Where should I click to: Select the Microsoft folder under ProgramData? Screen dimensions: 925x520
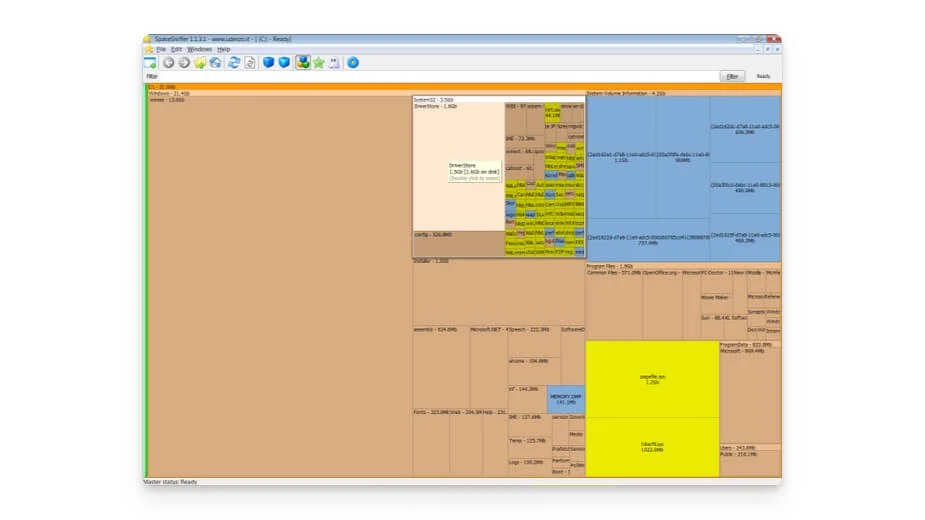(750, 395)
